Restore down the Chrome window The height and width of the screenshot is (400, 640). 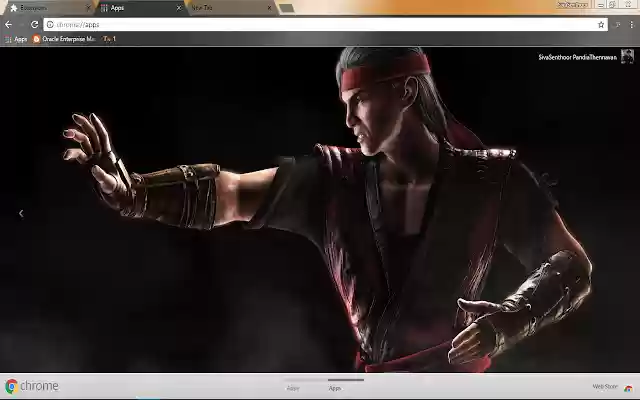[x=612, y=5]
